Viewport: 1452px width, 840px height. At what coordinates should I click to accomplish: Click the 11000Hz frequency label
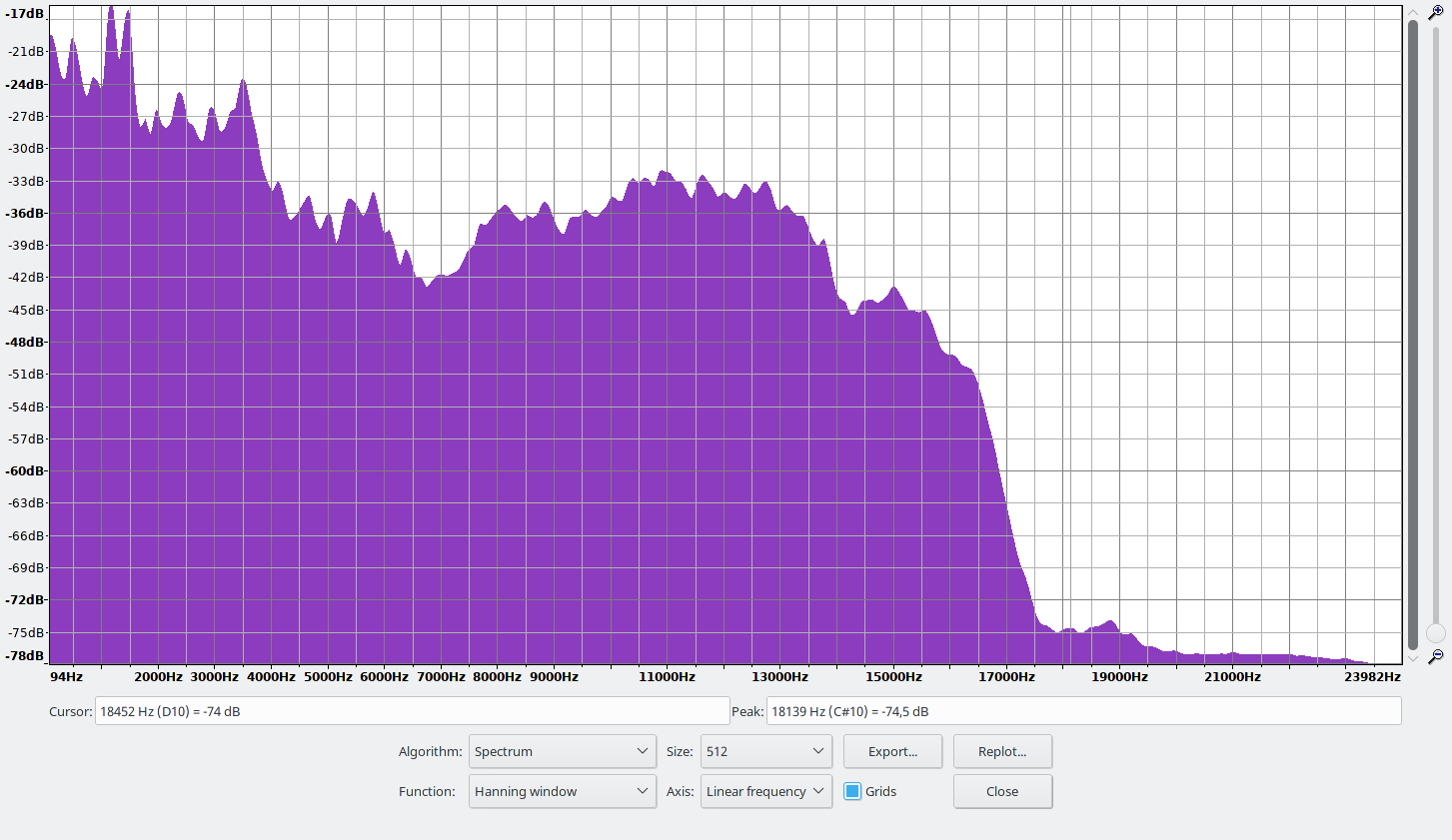tap(667, 676)
